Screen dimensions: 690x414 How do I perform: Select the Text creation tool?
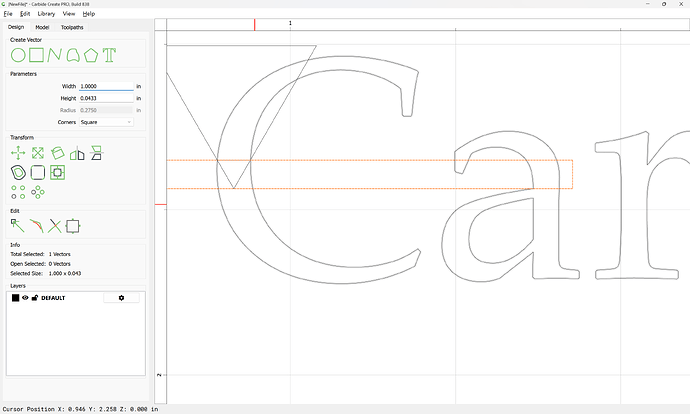(x=109, y=55)
